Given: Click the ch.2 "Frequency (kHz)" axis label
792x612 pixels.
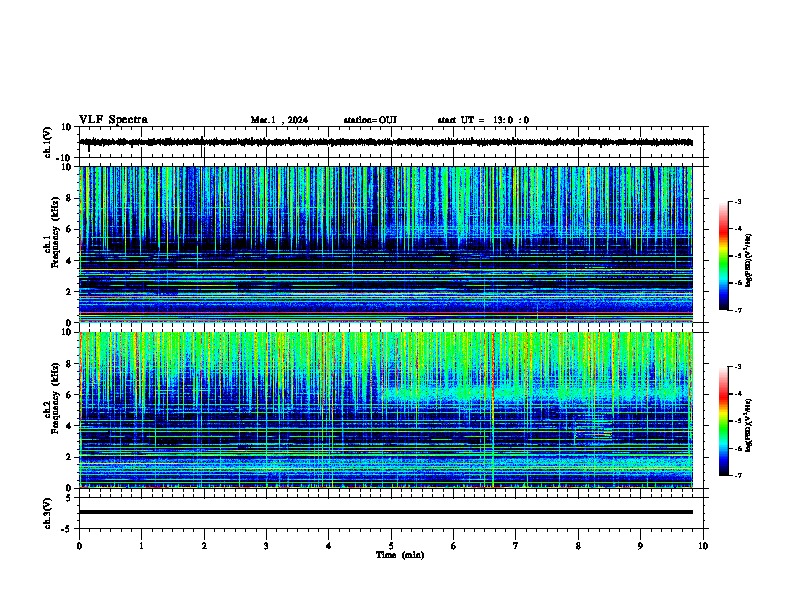Looking at the screenshot, I should coord(55,398).
